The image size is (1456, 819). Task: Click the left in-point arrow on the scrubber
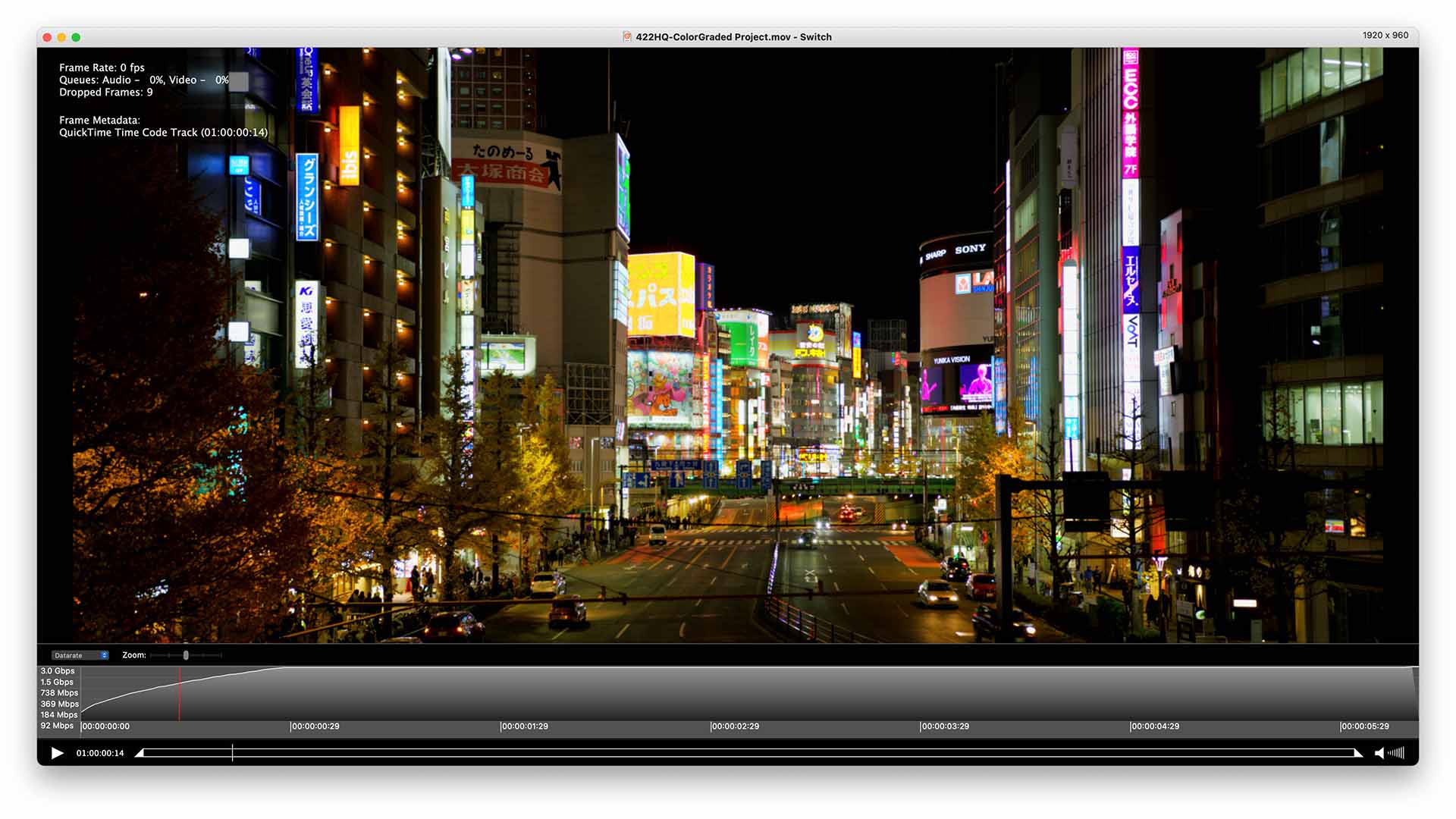click(x=140, y=752)
